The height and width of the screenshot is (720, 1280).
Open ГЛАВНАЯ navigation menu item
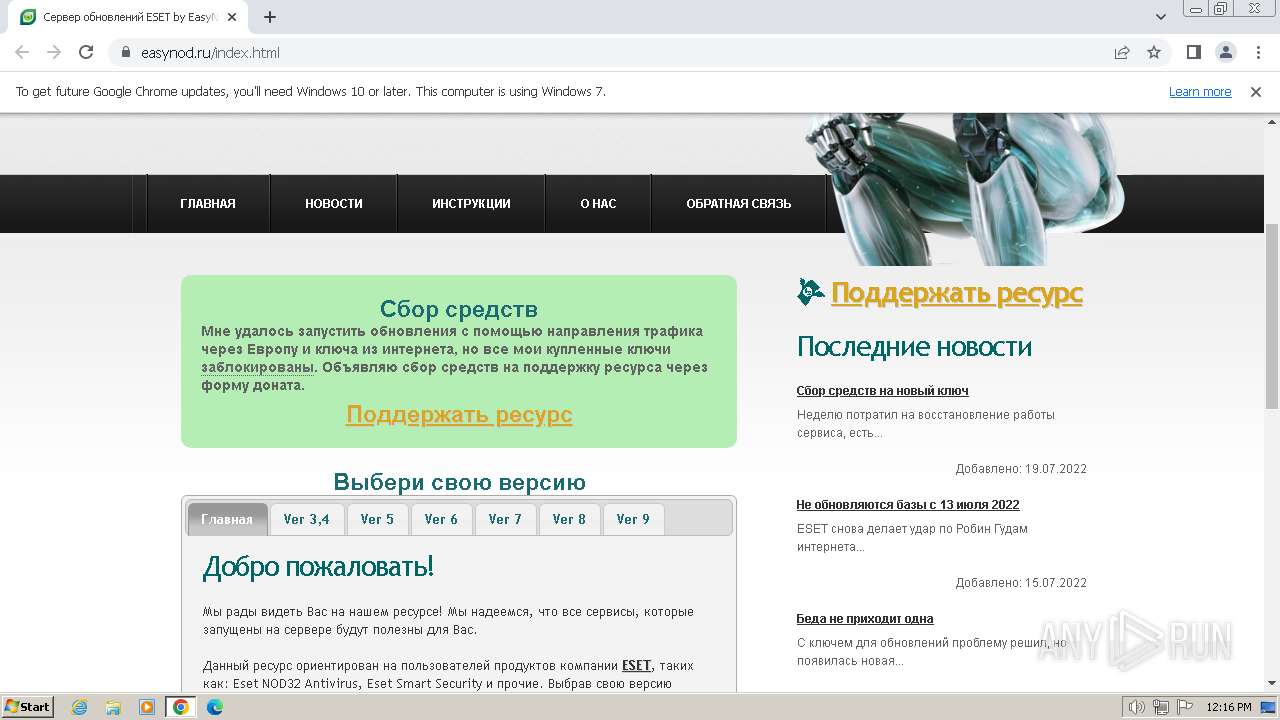coord(208,204)
